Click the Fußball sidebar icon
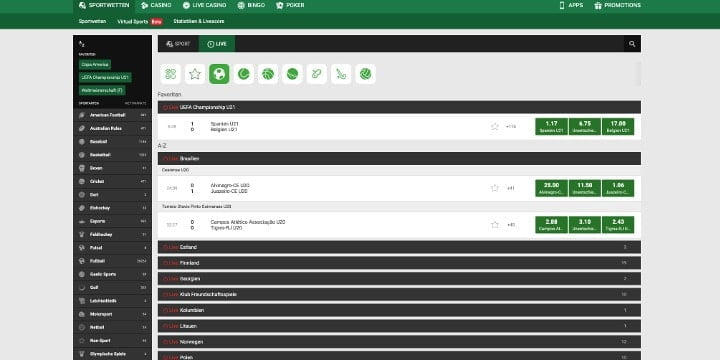The image size is (720, 360). click(x=82, y=261)
